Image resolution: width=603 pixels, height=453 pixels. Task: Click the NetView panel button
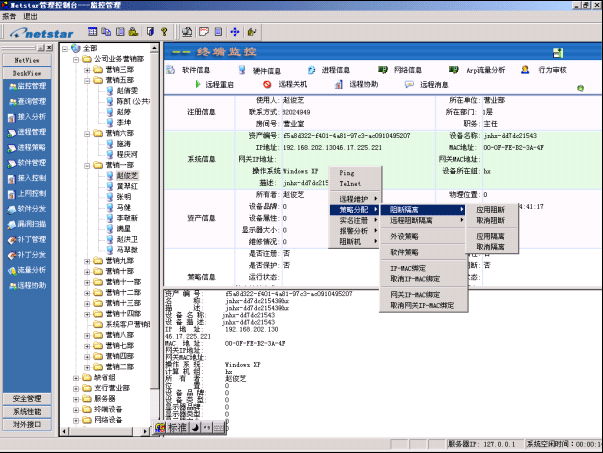(27, 60)
